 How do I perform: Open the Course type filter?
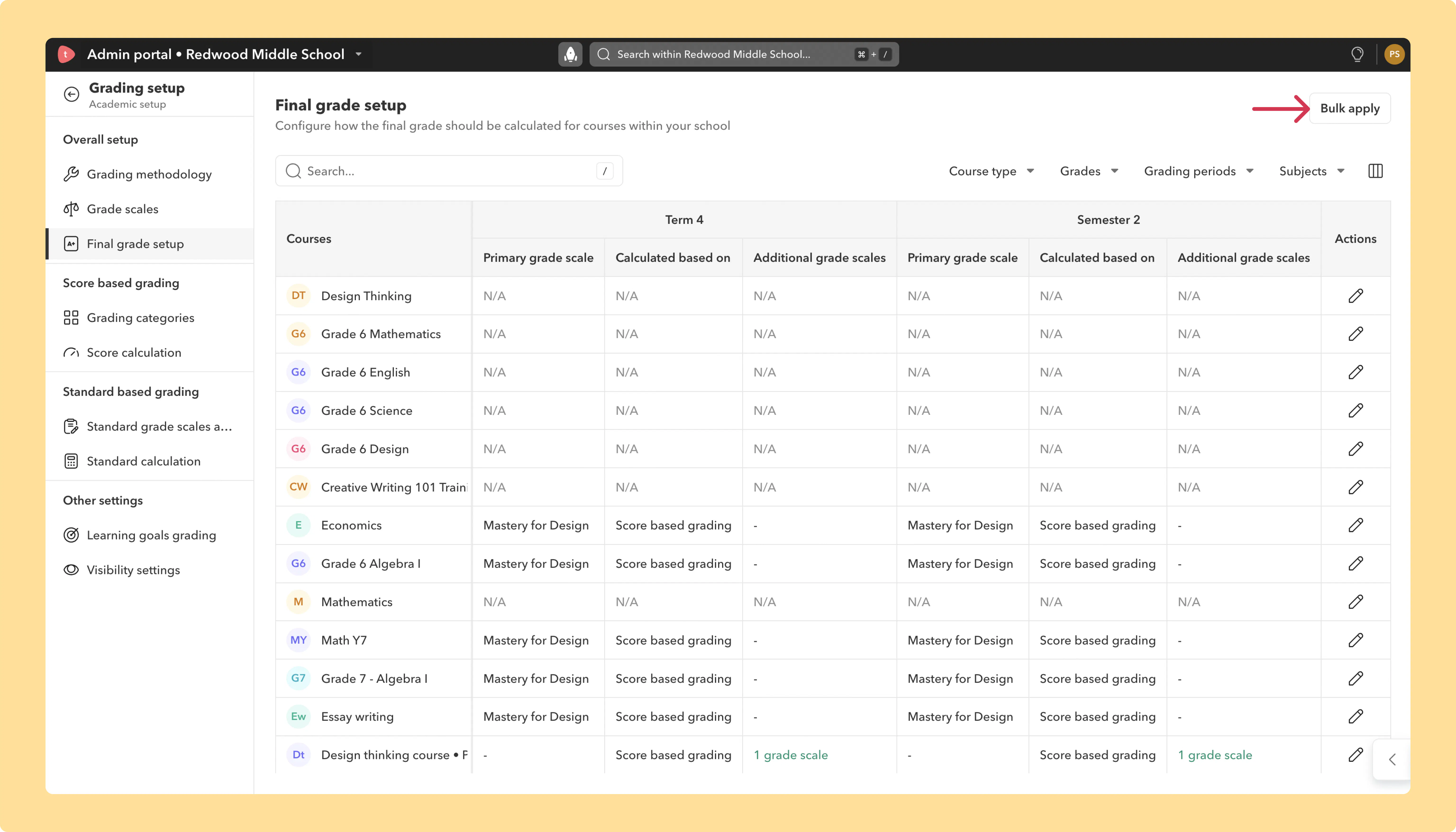pyautogui.click(x=992, y=171)
